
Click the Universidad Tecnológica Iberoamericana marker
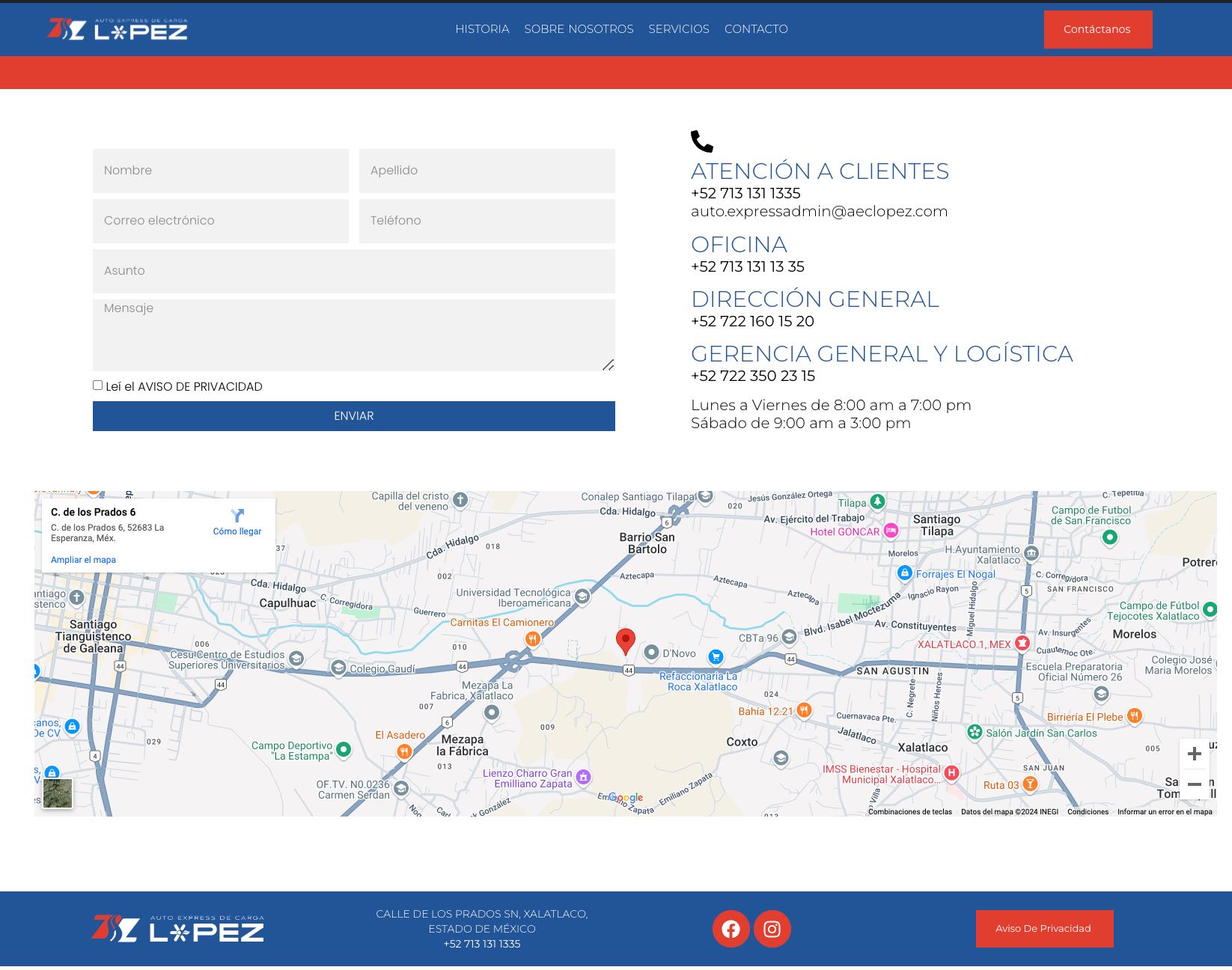(582, 597)
